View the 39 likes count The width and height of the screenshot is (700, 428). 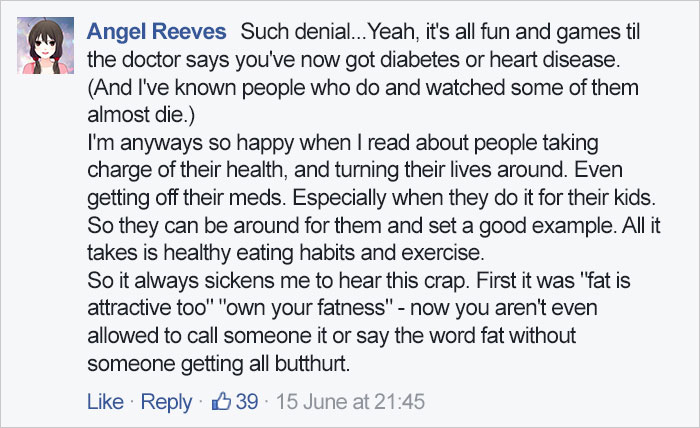pyautogui.click(x=246, y=402)
